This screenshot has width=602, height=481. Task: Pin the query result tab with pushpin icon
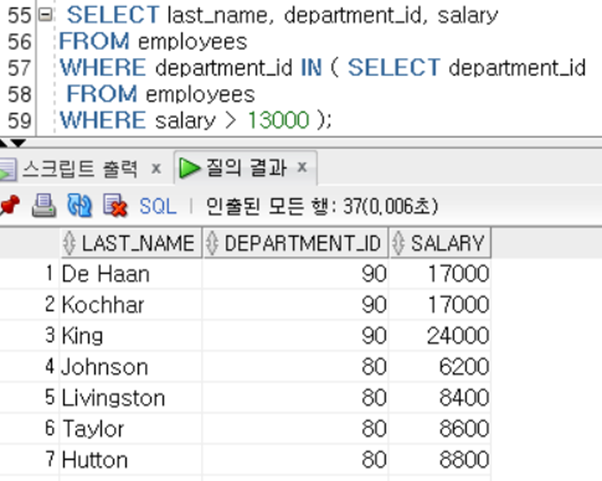(x=10, y=205)
